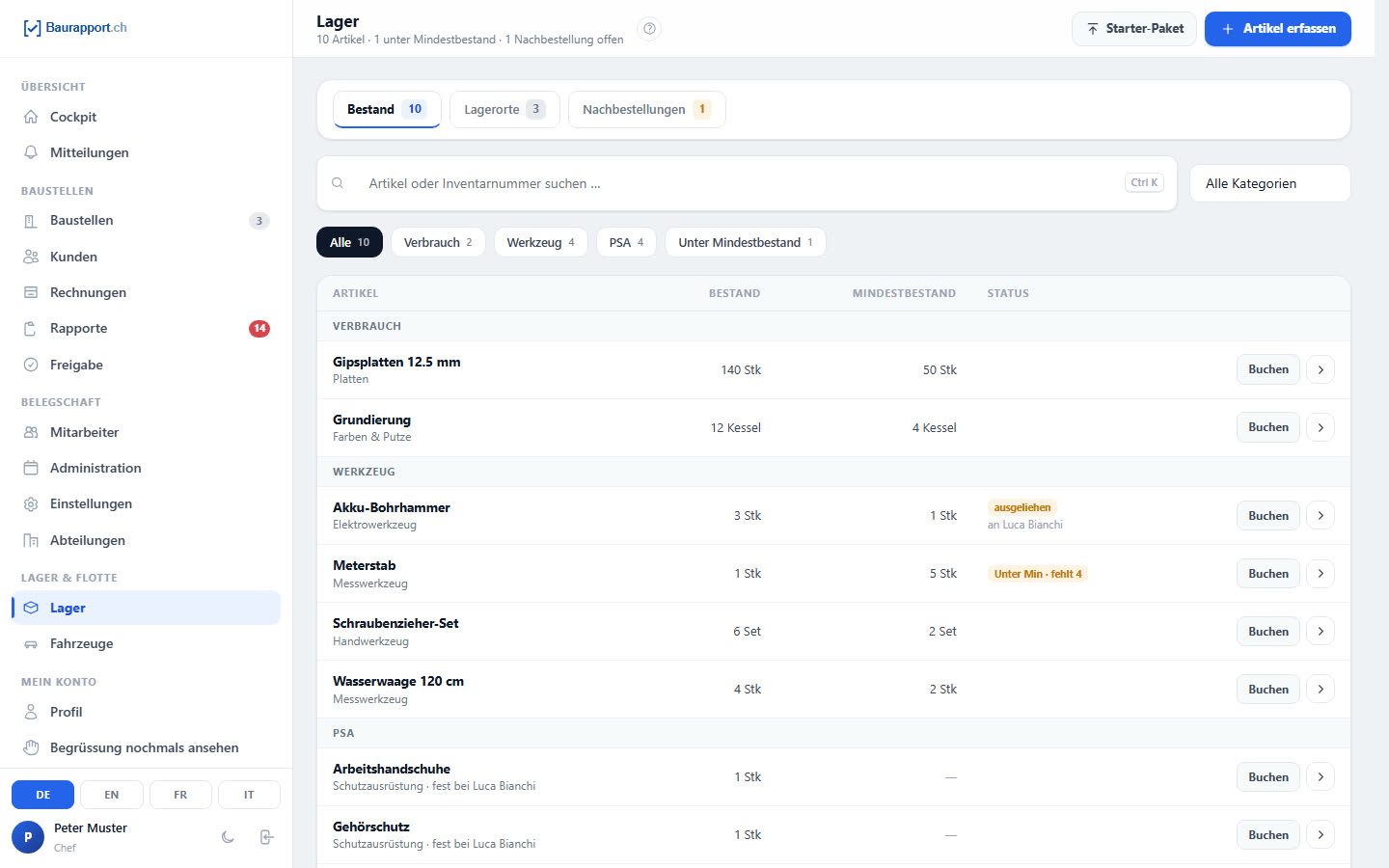Click the Profil person icon
1389x868 pixels.
click(x=31, y=712)
